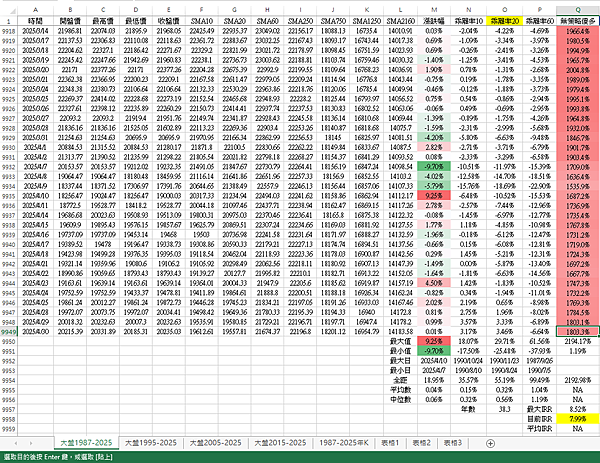600x463 pixels.
Task: Click the 最小值 label cell
Action: pos(400,351)
